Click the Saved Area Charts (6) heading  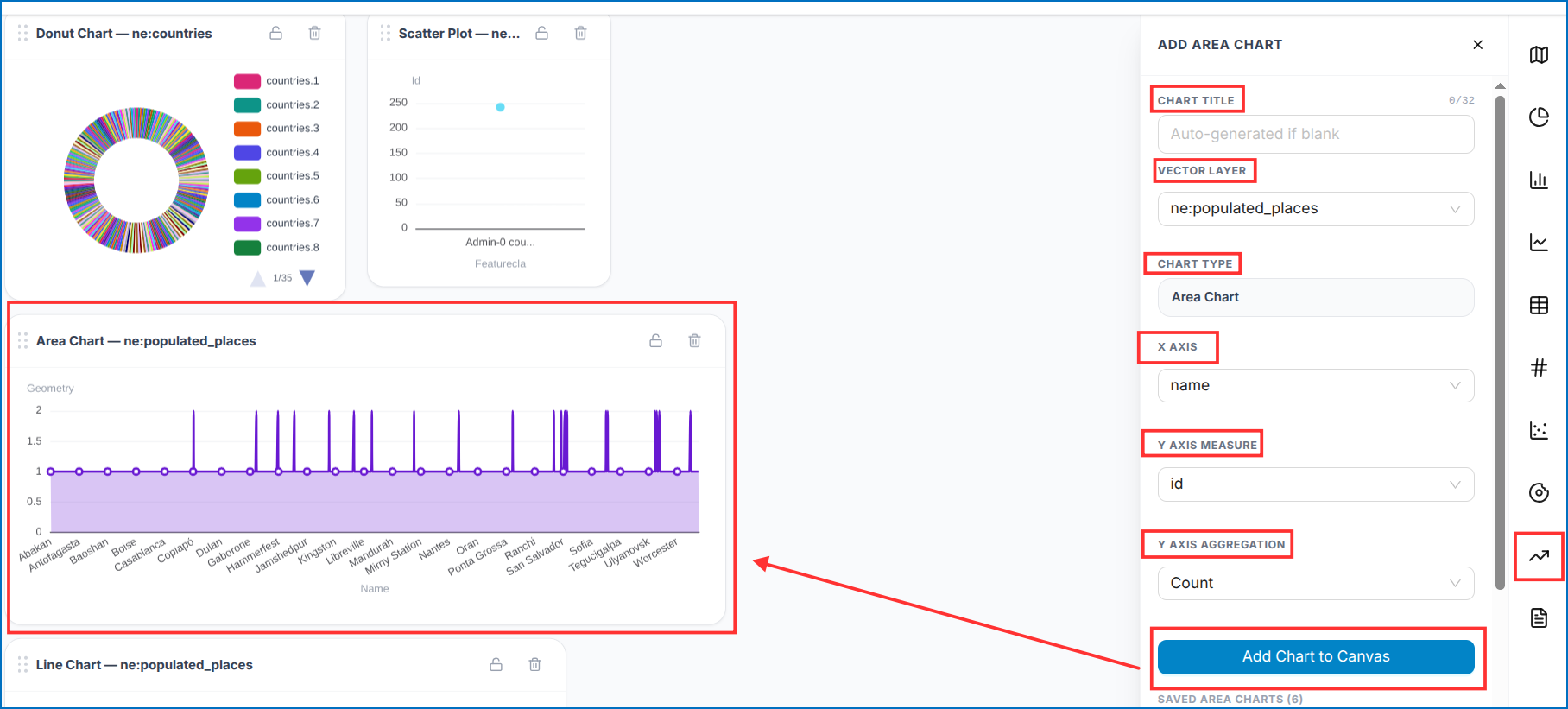coord(1230,700)
